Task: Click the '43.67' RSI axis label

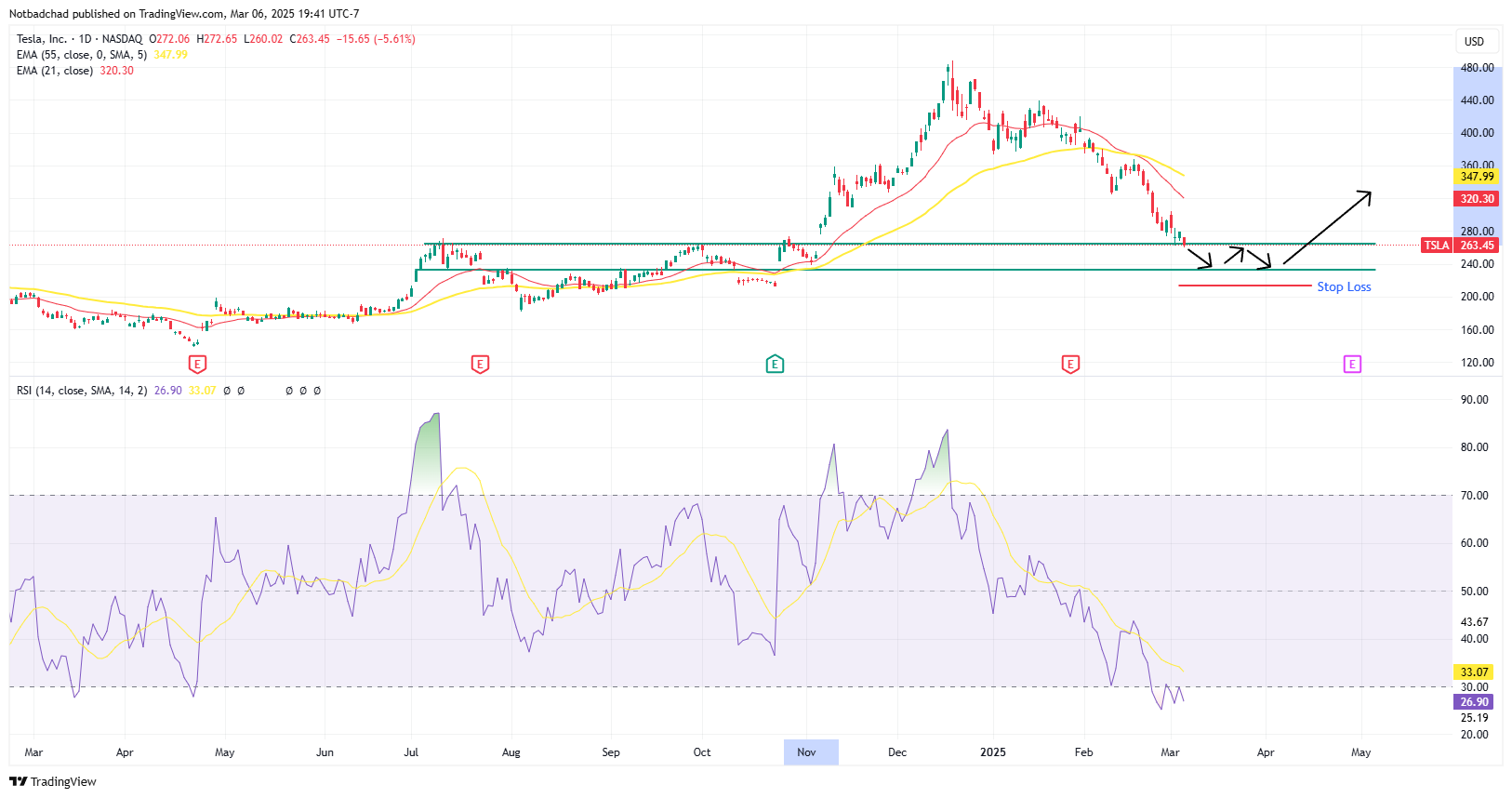Action: [x=1474, y=622]
